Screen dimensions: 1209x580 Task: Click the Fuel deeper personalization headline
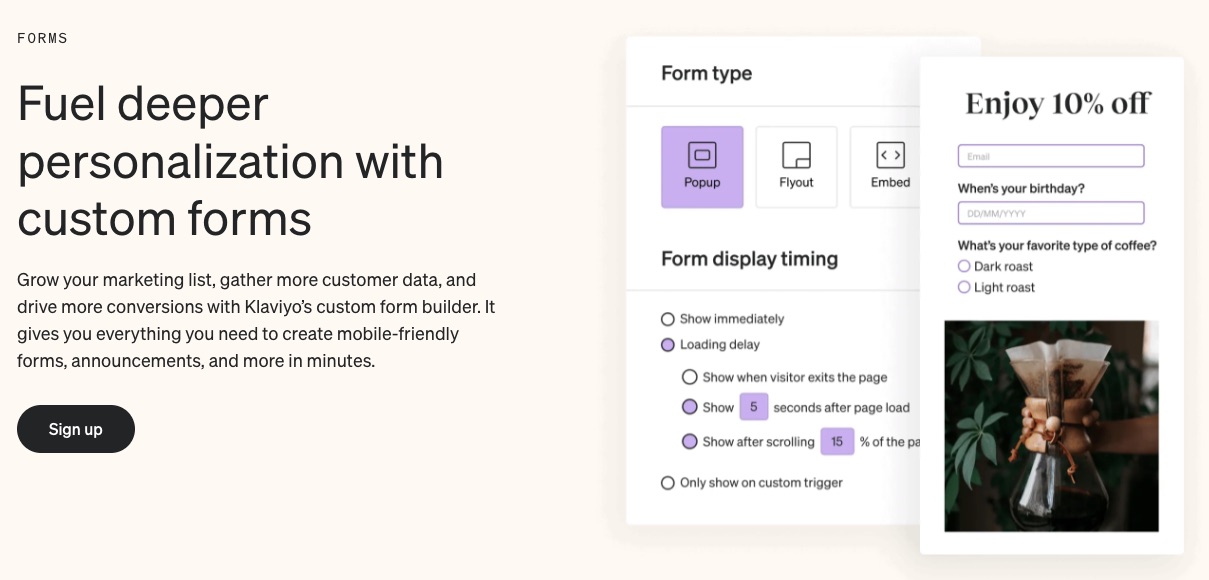click(231, 161)
